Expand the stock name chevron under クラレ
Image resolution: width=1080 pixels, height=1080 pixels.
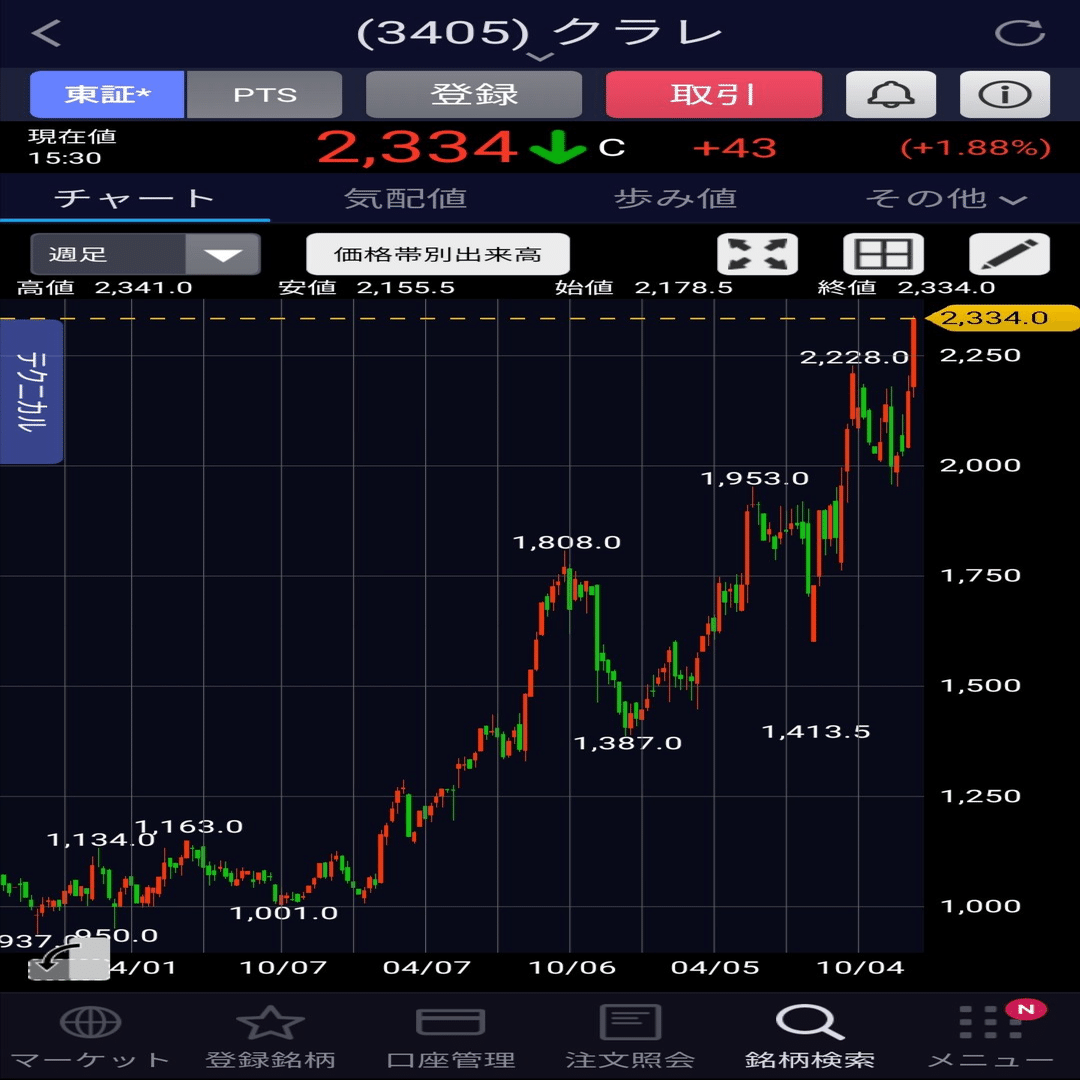click(x=540, y=57)
